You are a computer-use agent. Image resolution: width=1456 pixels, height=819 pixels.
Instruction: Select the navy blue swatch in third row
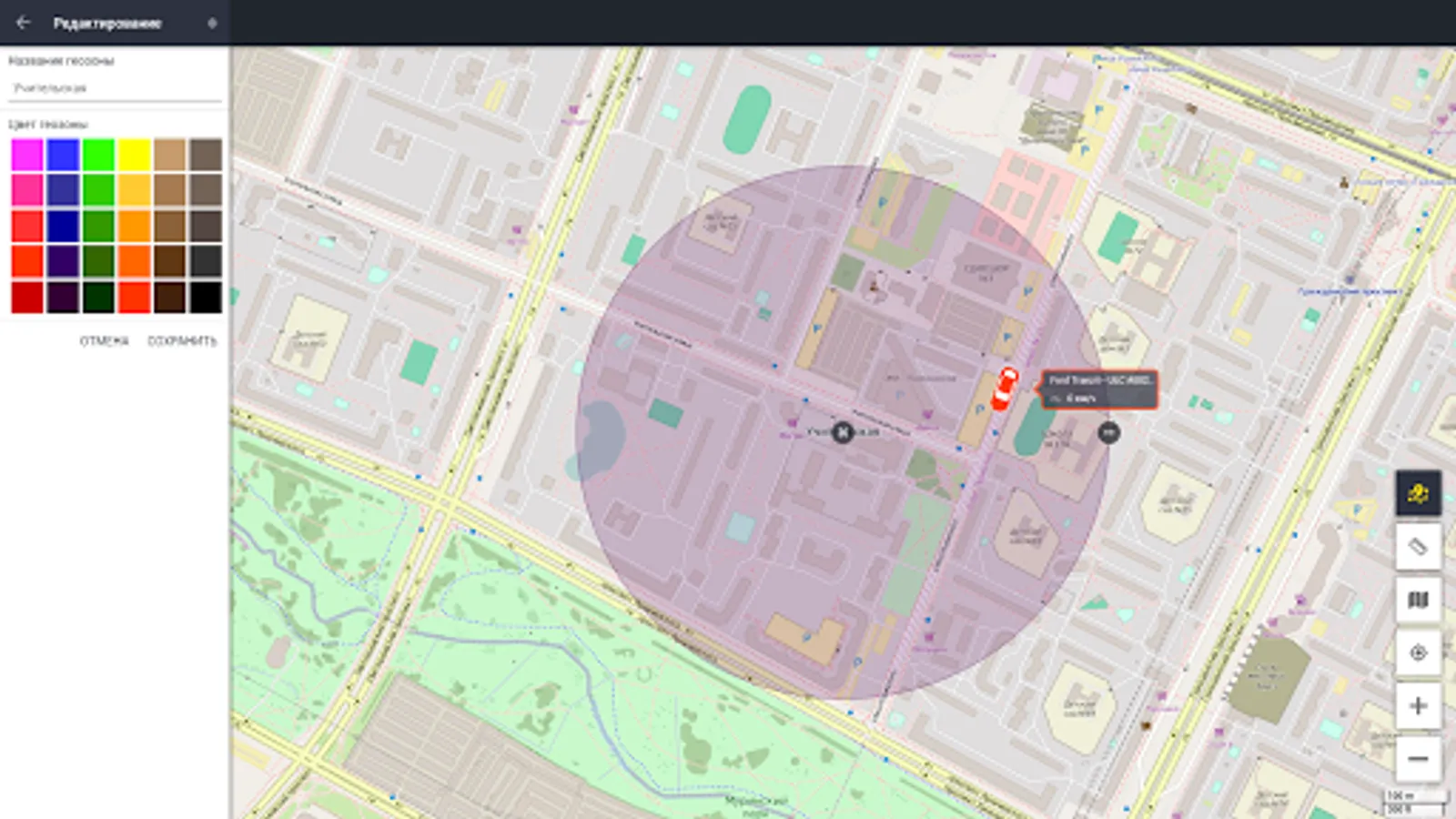[x=63, y=226]
